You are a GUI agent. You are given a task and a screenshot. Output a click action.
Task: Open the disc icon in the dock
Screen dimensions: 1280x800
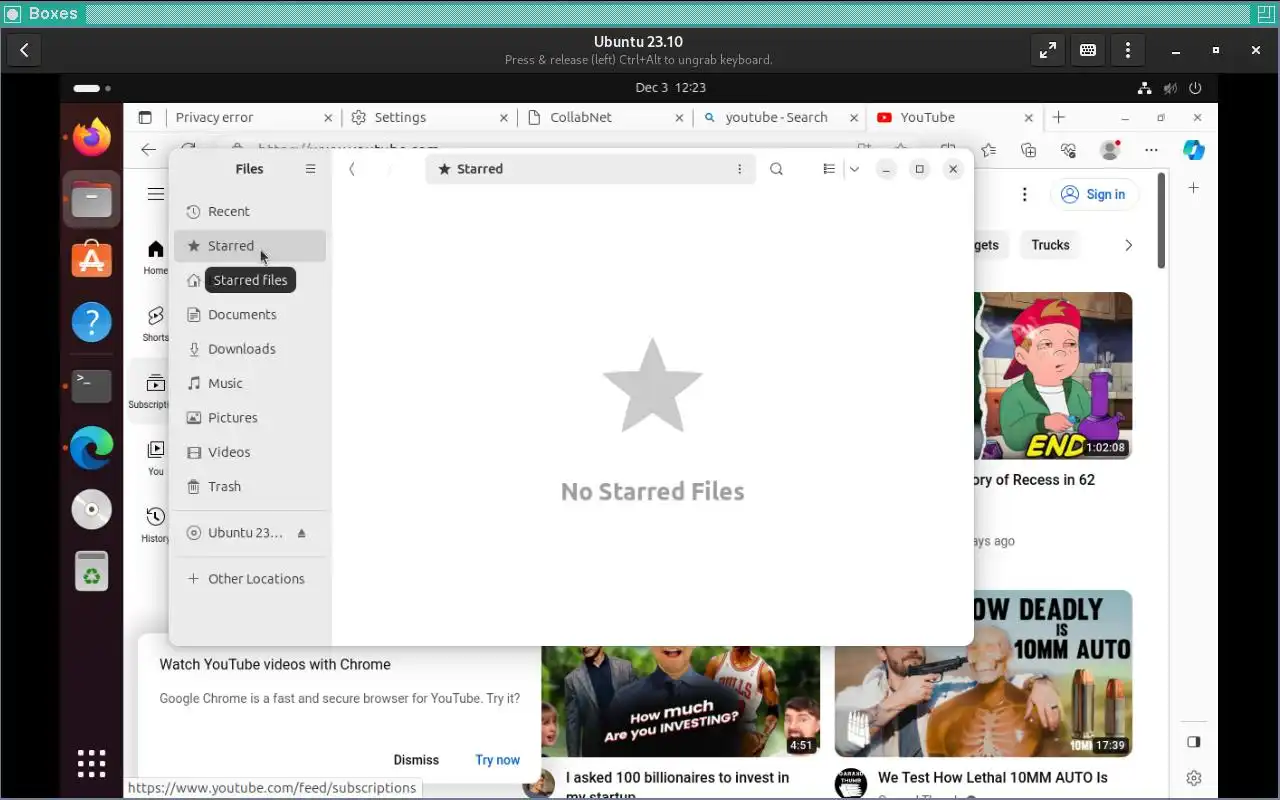pos(92,509)
